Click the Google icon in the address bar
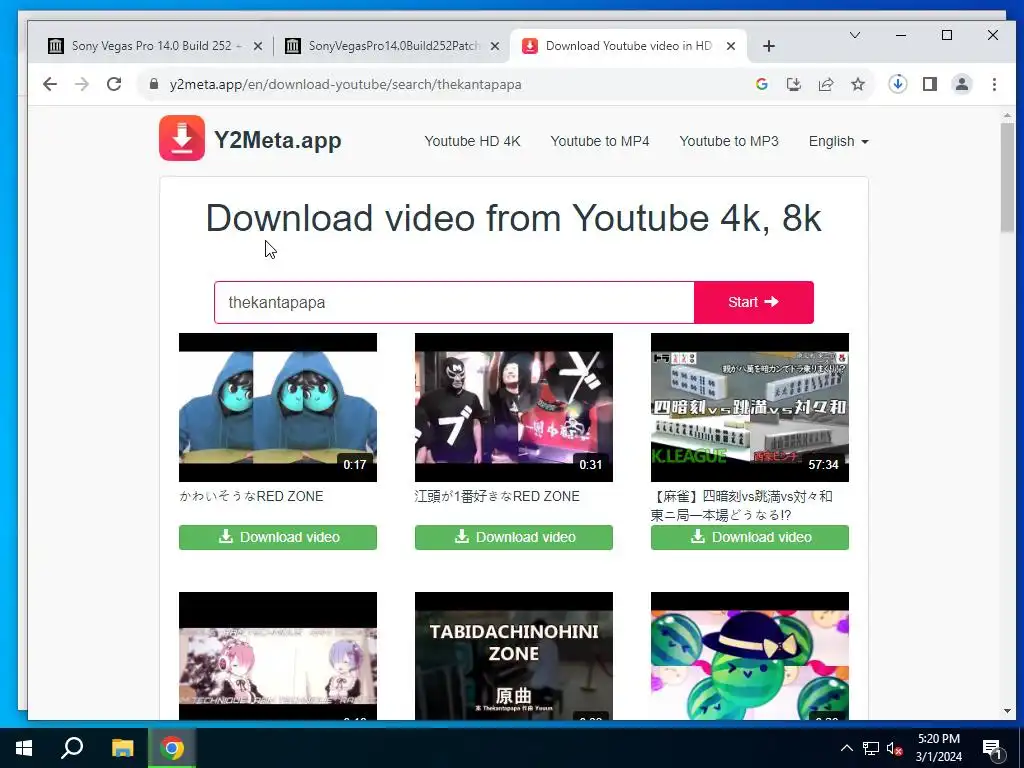 coord(761,84)
